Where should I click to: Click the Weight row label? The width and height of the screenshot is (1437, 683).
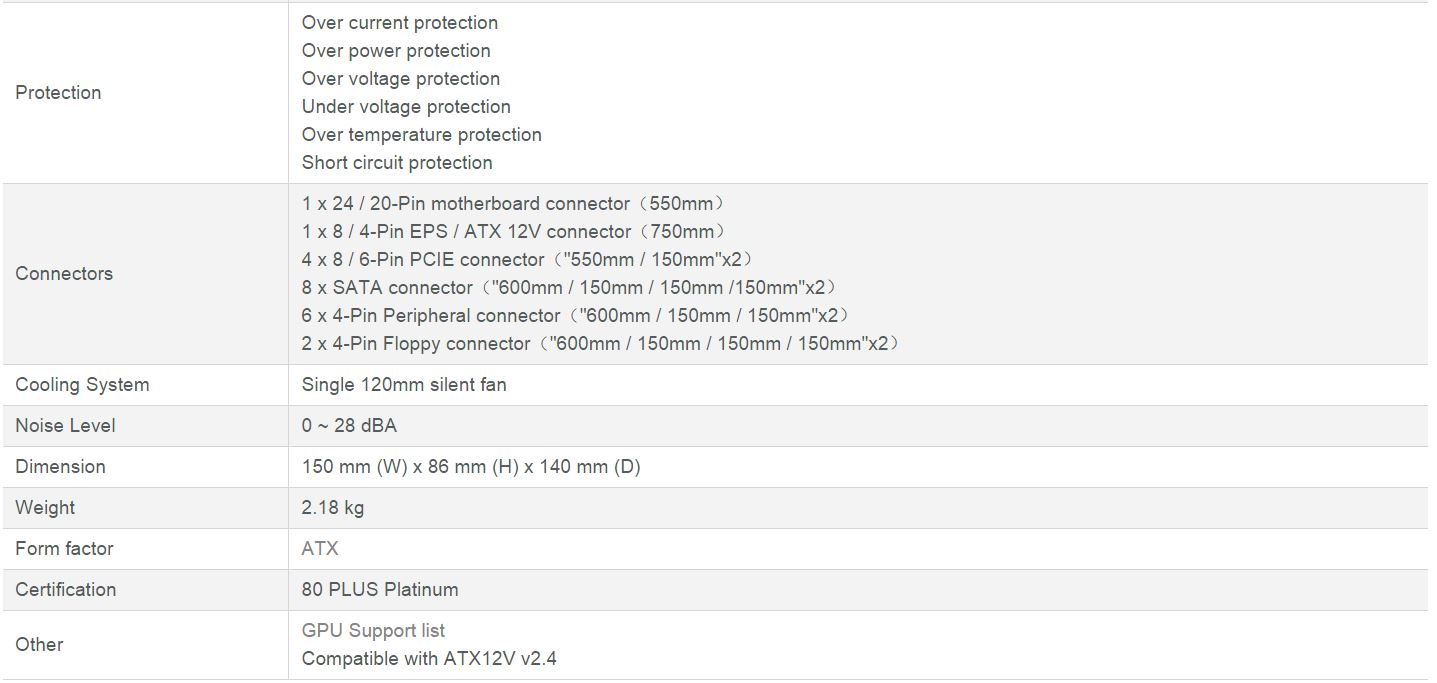(x=45, y=508)
